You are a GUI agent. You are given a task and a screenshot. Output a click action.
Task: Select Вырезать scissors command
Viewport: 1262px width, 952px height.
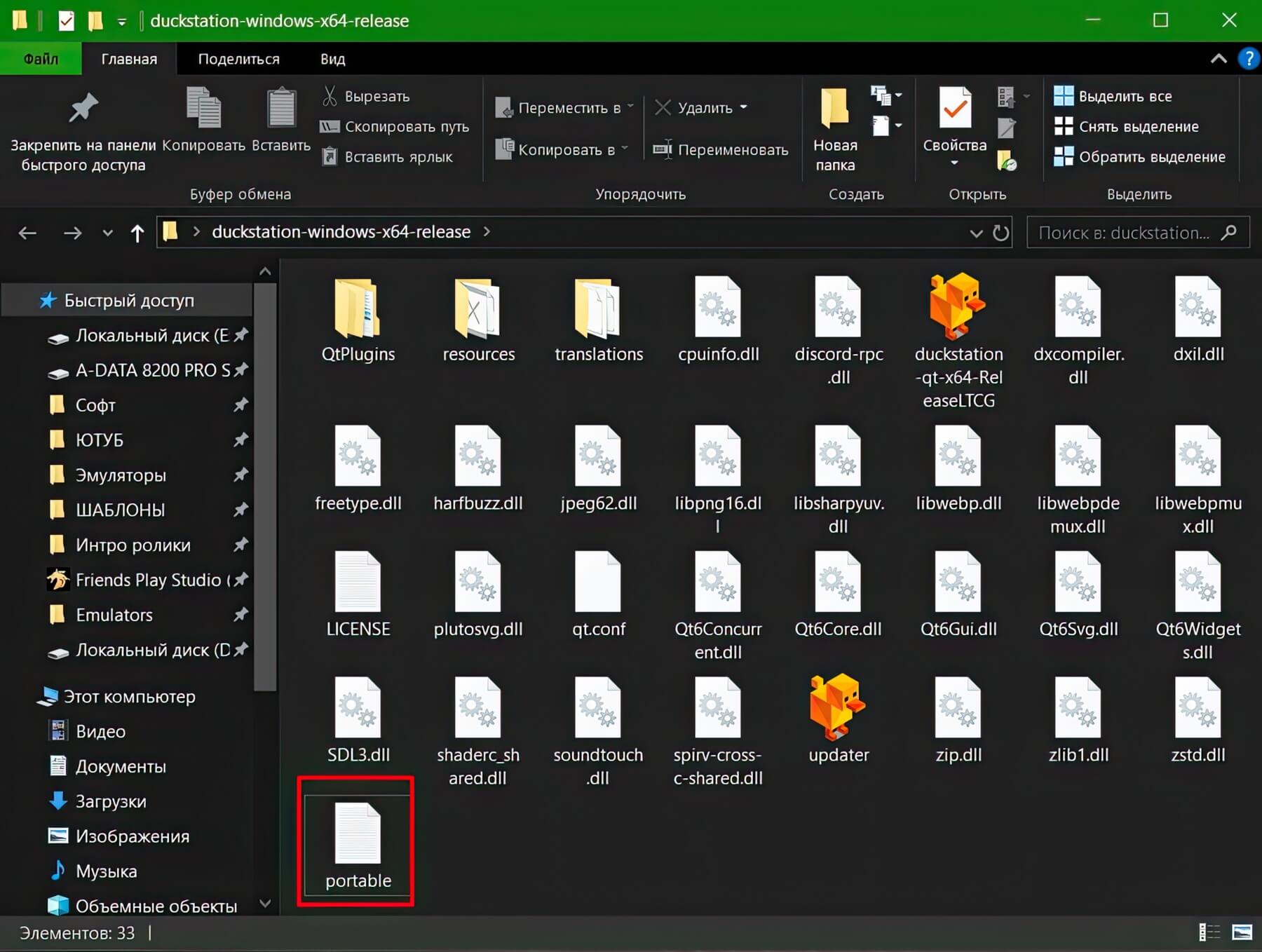tap(365, 96)
